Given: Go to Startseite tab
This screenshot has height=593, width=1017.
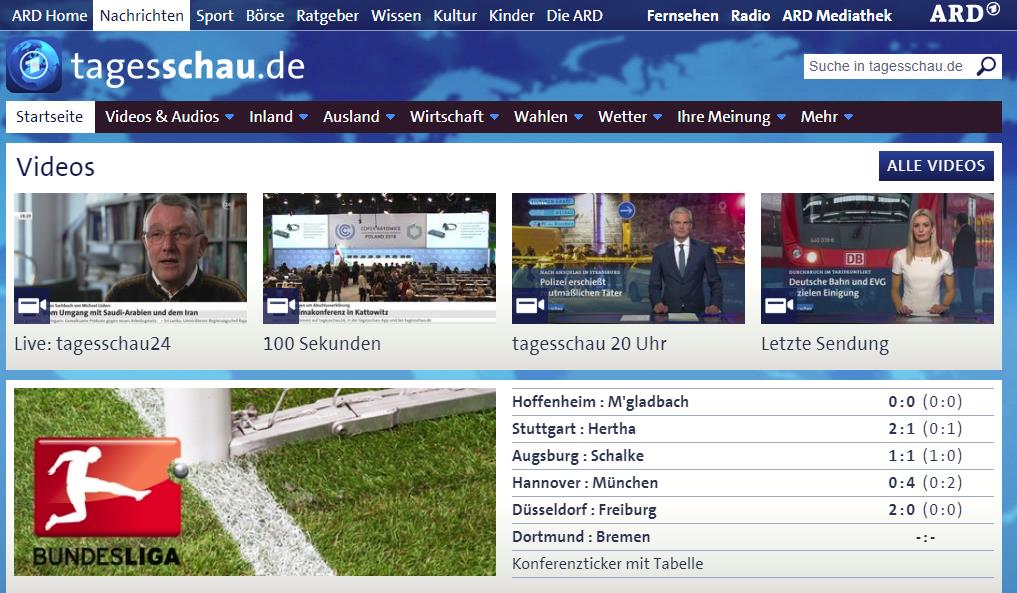Looking at the screenshot, I should point(50,117).
